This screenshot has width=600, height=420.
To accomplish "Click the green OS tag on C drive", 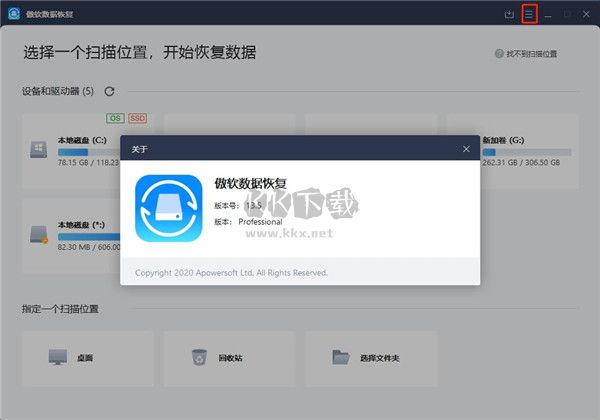I will tap(115, 118).
